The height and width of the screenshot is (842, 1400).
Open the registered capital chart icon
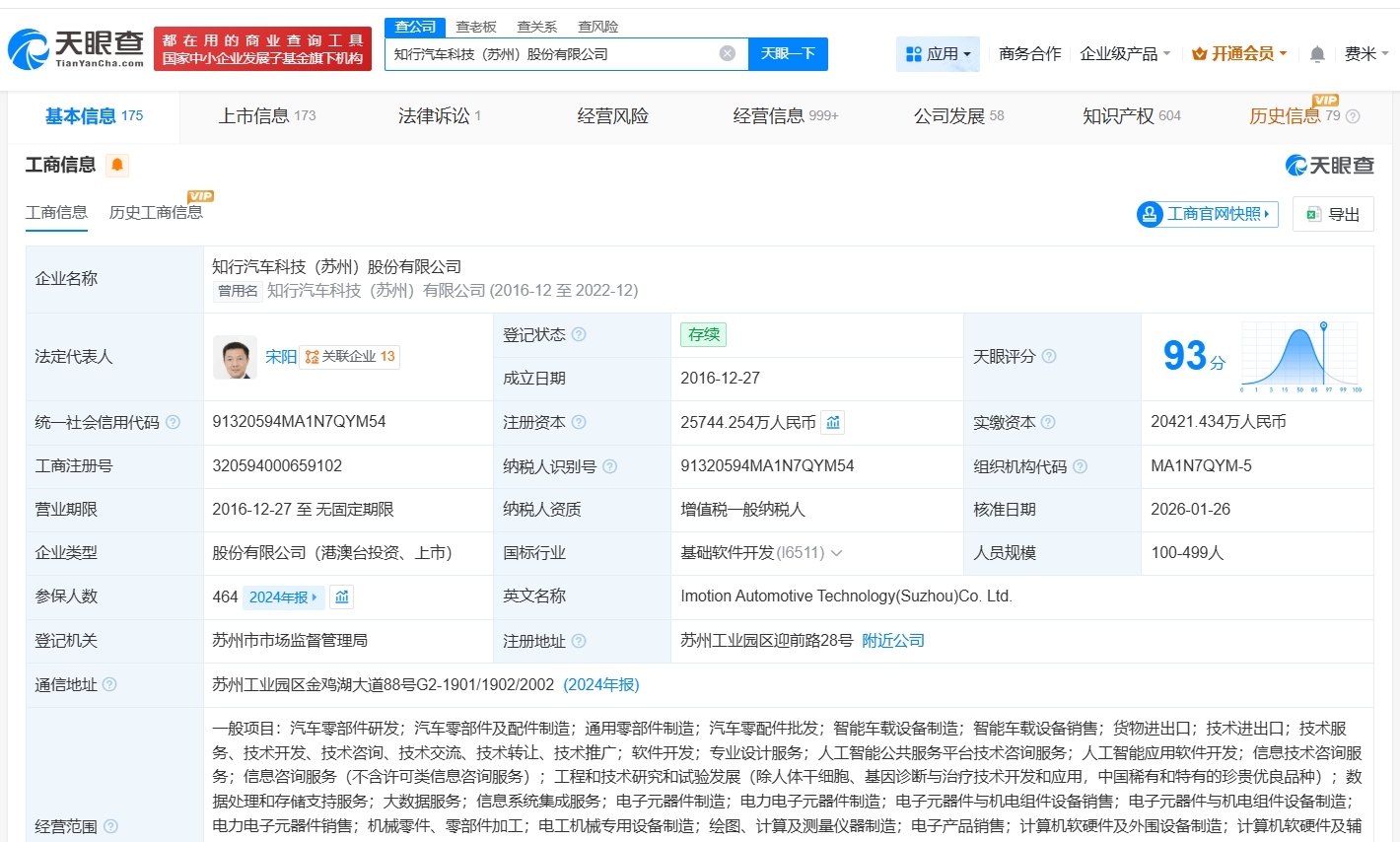(x=833, y=423)
